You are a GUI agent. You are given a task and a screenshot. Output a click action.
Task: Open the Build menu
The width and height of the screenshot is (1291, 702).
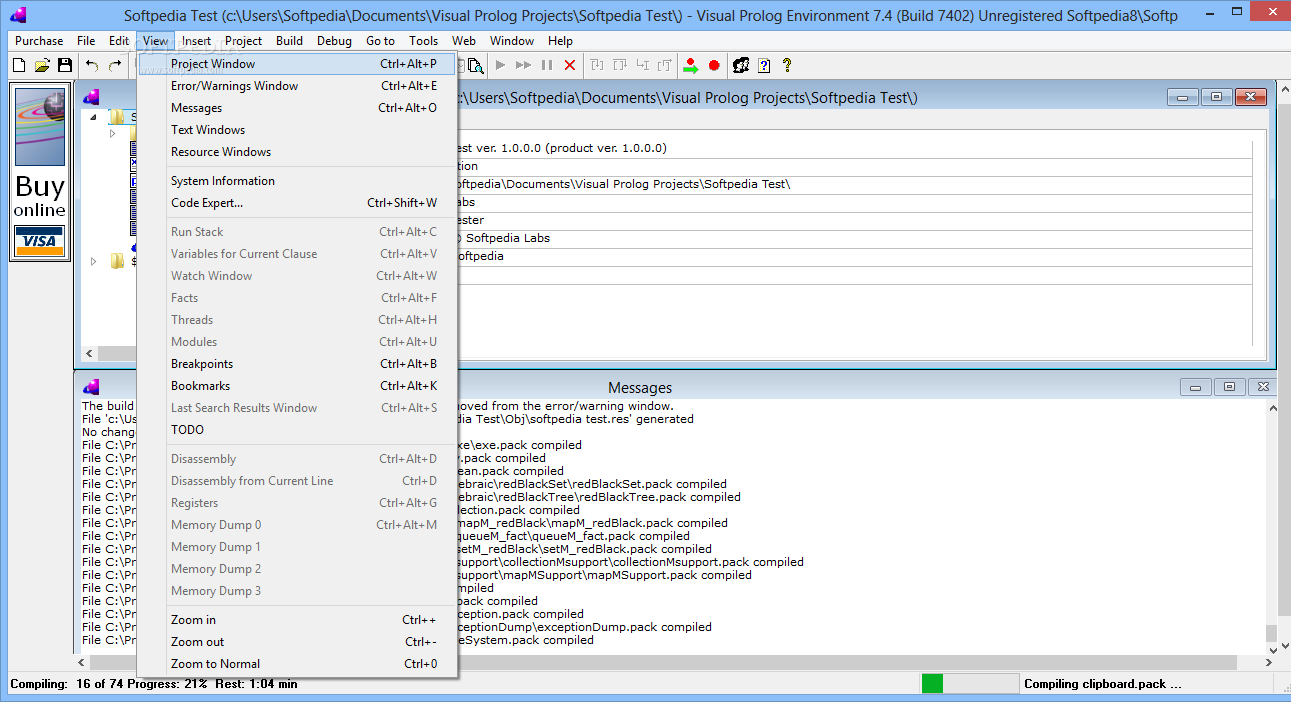289,41
